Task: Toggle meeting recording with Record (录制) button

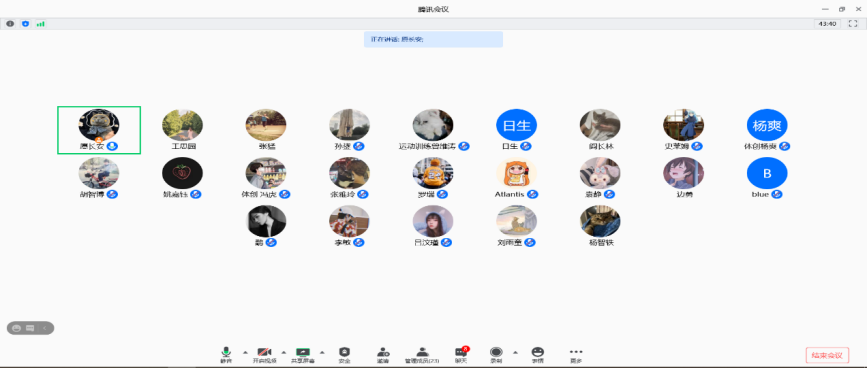Action: click(x=497, y=354)
